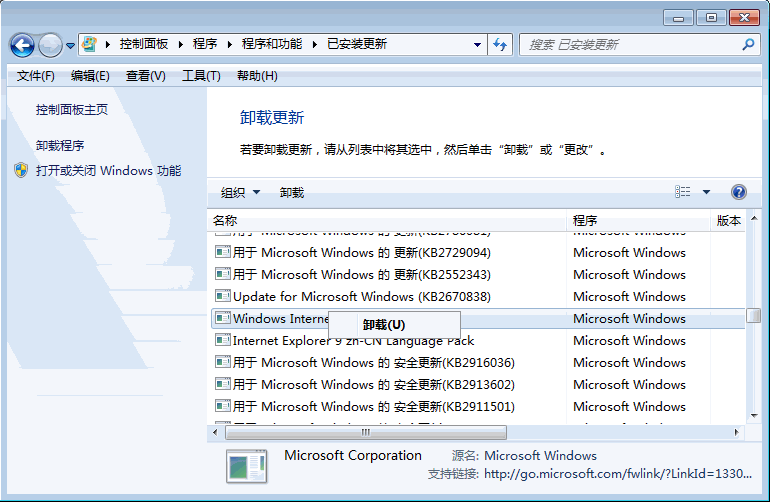Click the 卸载 toolbar button
The width and height of the screenshot is (770, 502).
point(292,193)
